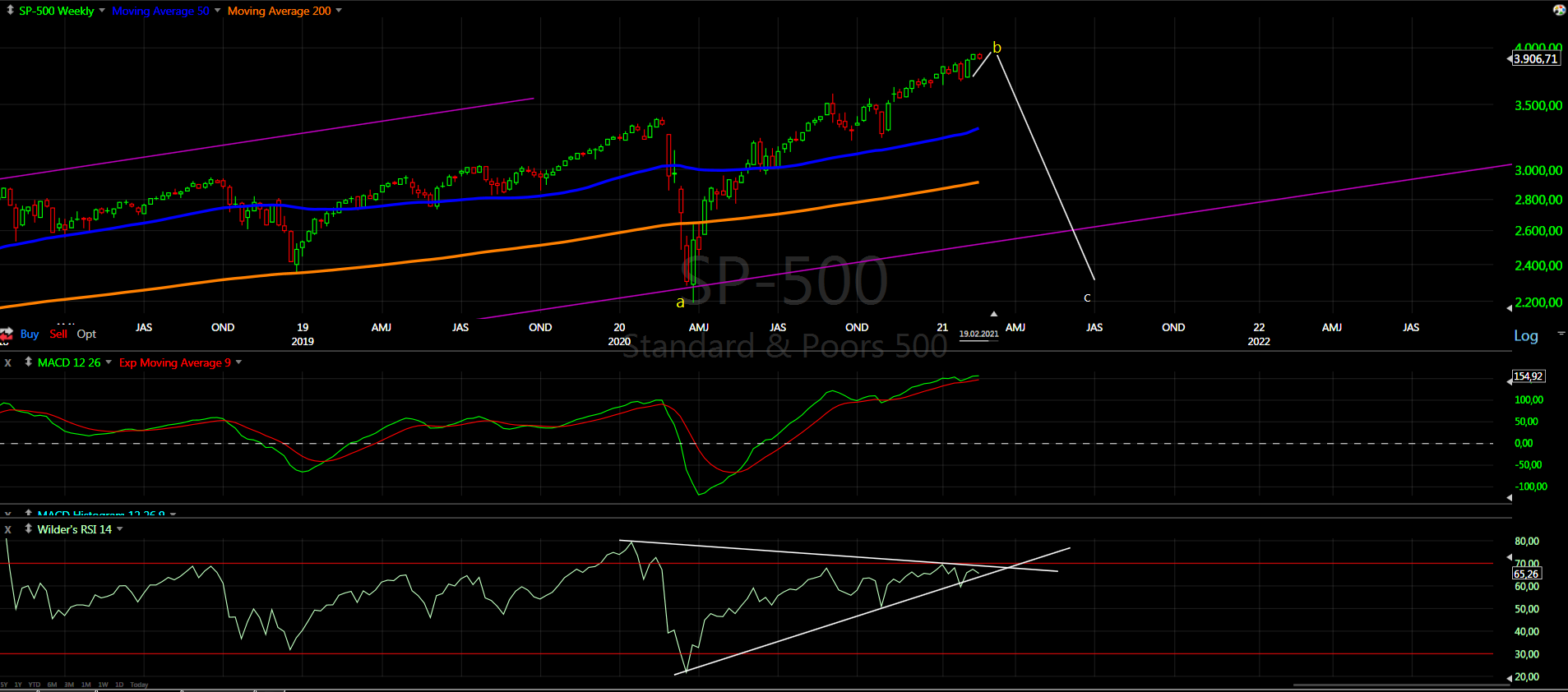Image resolution: width=1568 pixels, height=692 pixels.
Task: Click the RSI value label 65,26
Action: point(1527,574)
